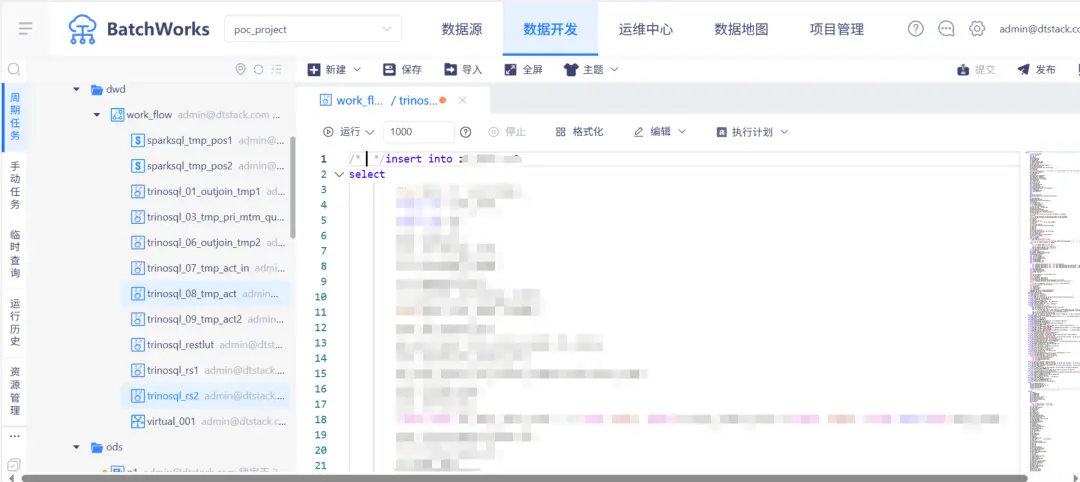Click the 发布 publish button

tap(1036, 70)
